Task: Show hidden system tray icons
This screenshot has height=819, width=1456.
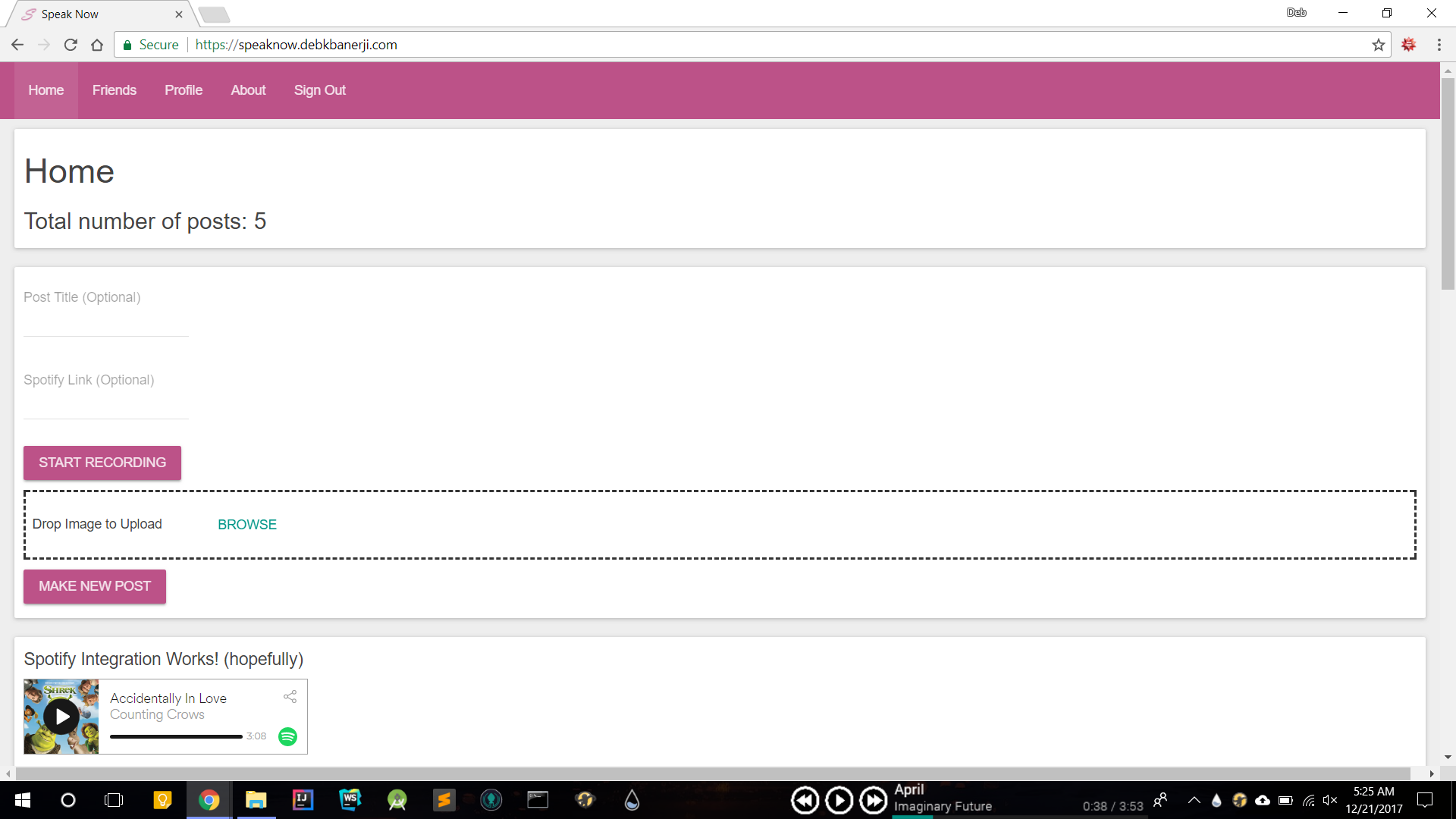Action: [1194, 800]
